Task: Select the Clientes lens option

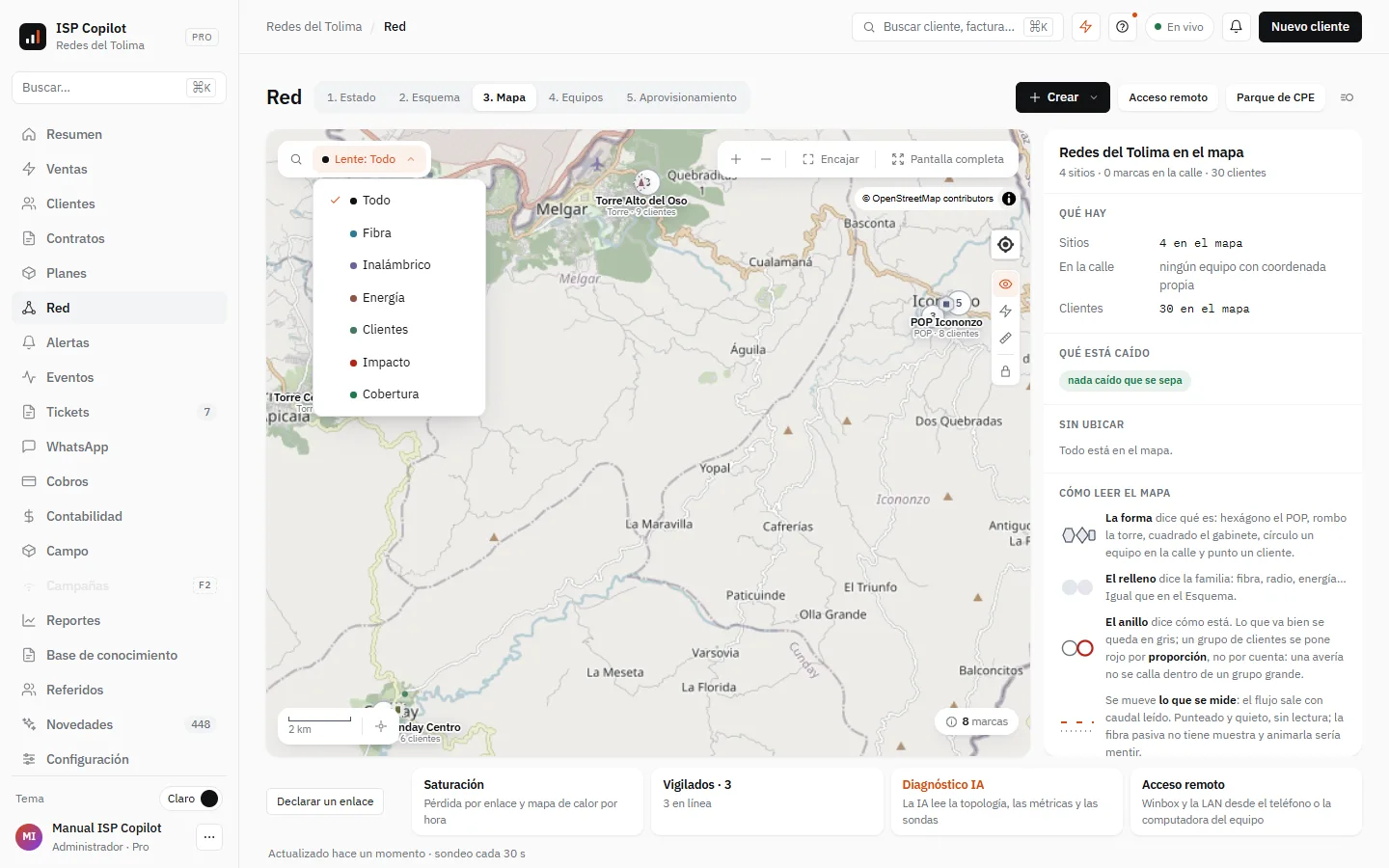Action: click(399, 330)
